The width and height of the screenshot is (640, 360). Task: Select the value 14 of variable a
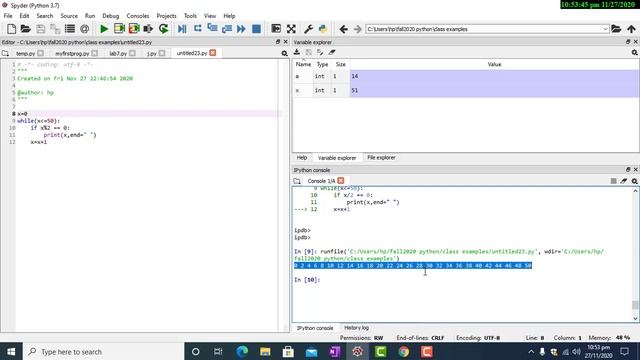click(494, 76)
